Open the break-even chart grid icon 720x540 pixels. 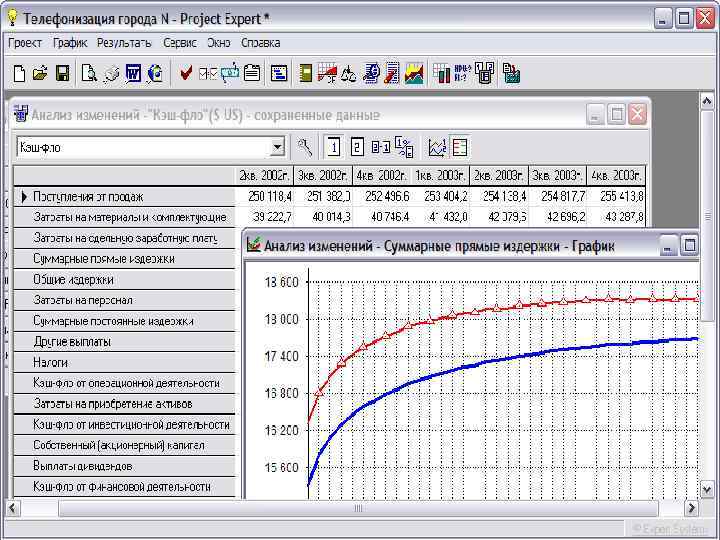327,73
